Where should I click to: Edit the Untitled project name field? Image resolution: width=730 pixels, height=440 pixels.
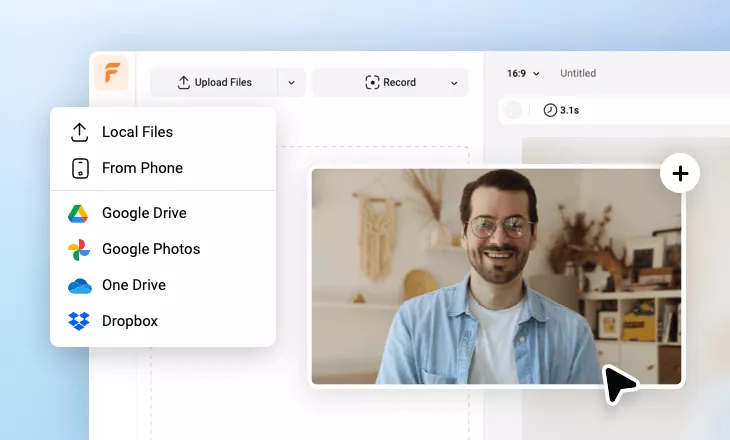coord(578,73)
